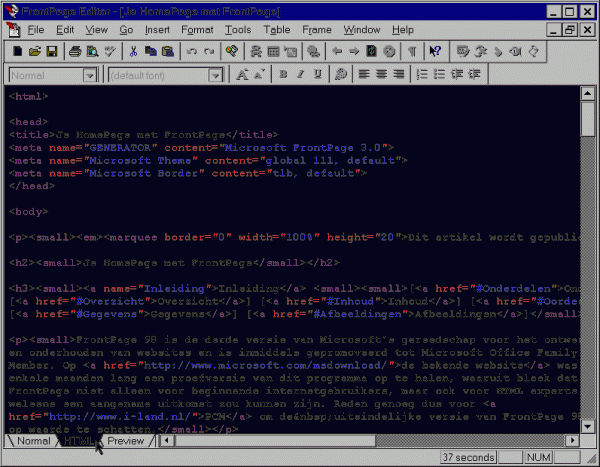Screen dimensions: 600x467
Task: Click the Insert Image icon
Action: point(291,51)
